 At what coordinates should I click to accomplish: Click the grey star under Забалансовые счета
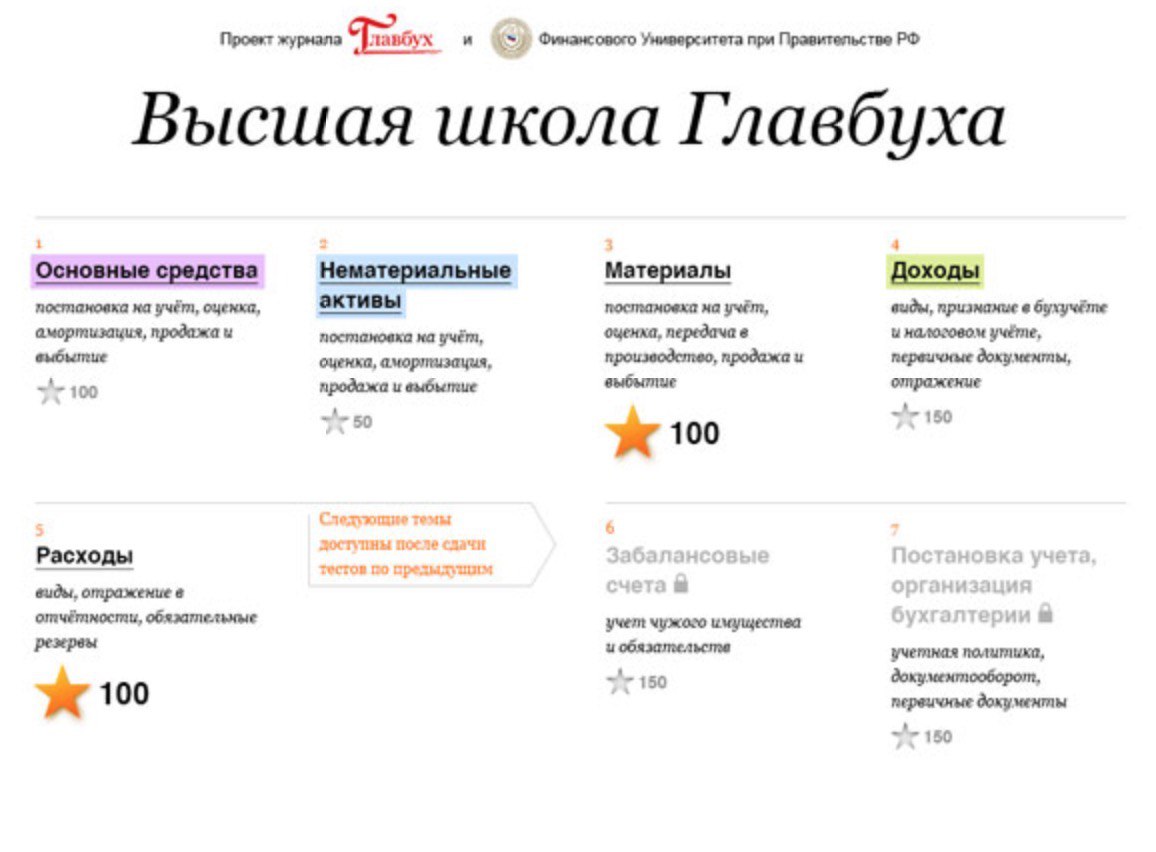tap(620, 682)
